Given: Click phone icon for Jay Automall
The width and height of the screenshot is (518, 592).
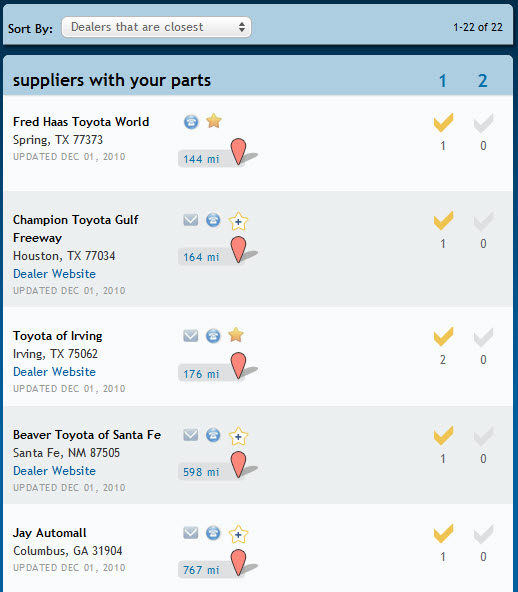Looking at the screenshot, I should pyautogui.click(x=213, y=533).
